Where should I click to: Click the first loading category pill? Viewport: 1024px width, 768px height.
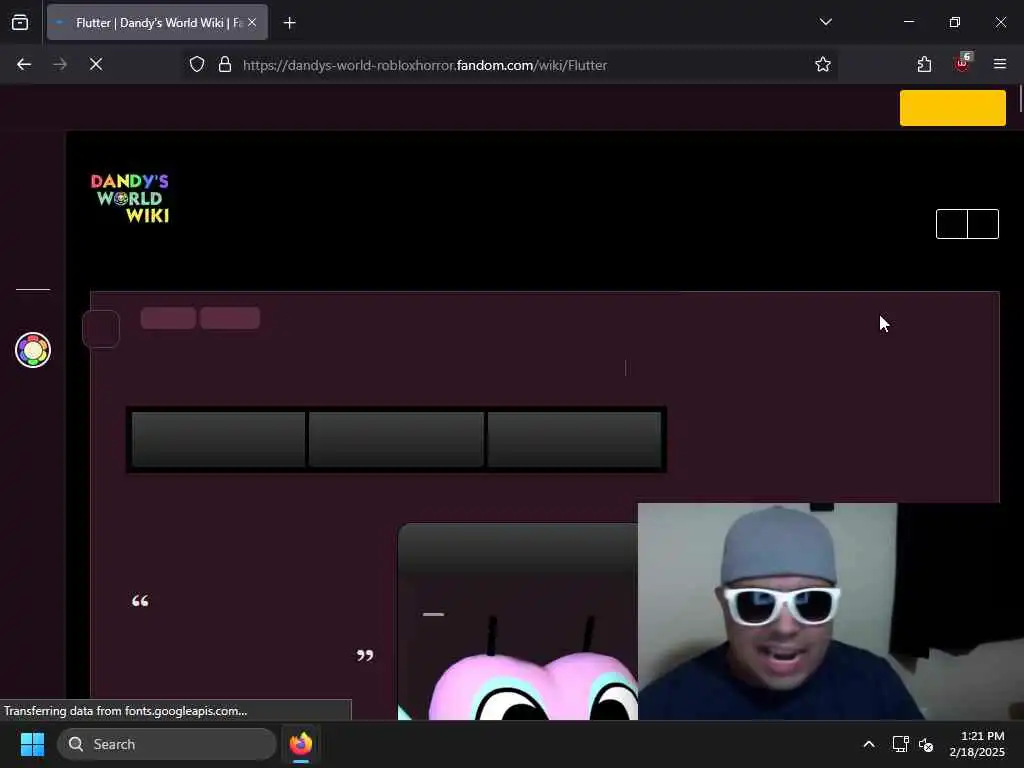coord(168,318)
